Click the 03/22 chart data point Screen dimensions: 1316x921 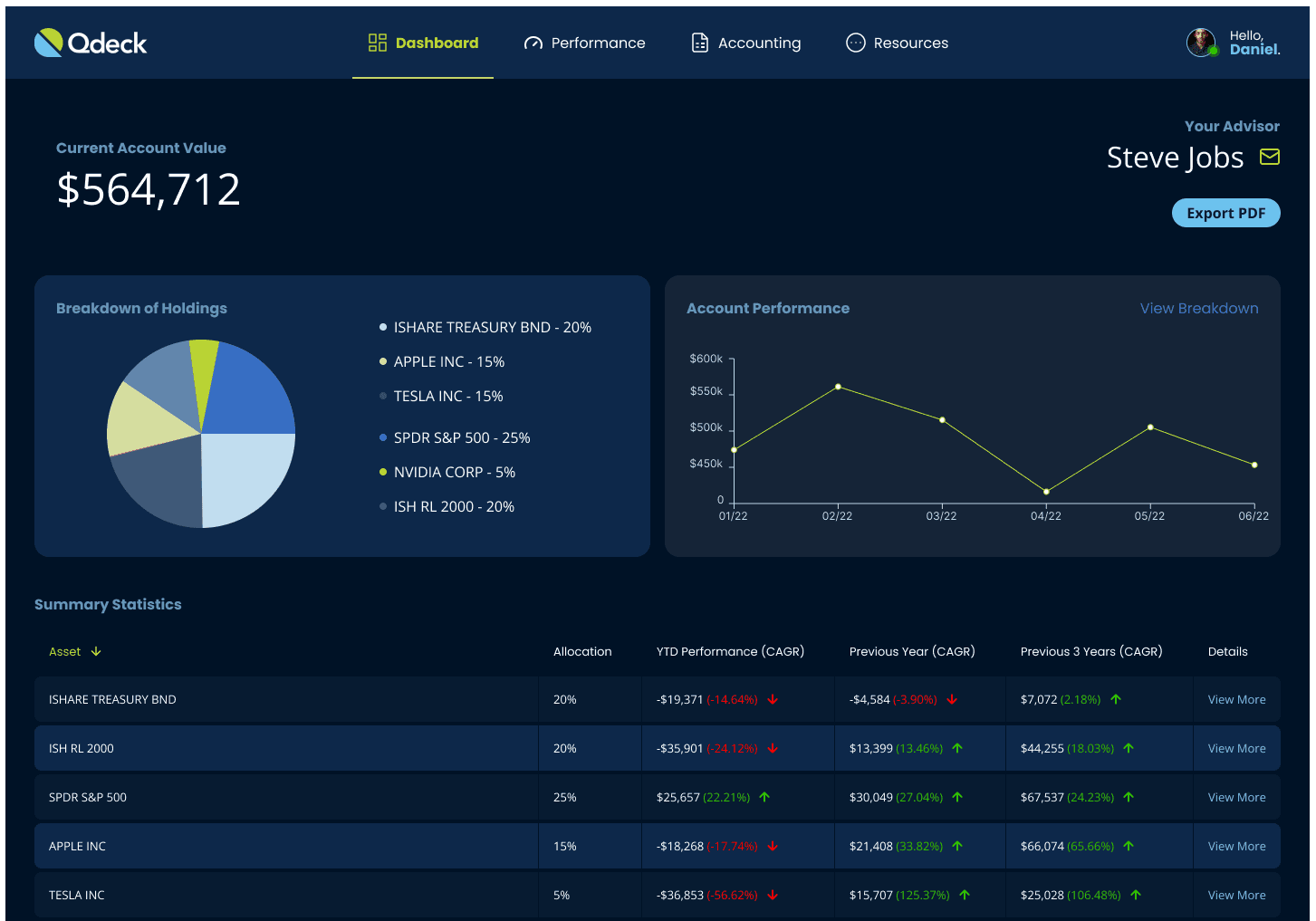942,420
